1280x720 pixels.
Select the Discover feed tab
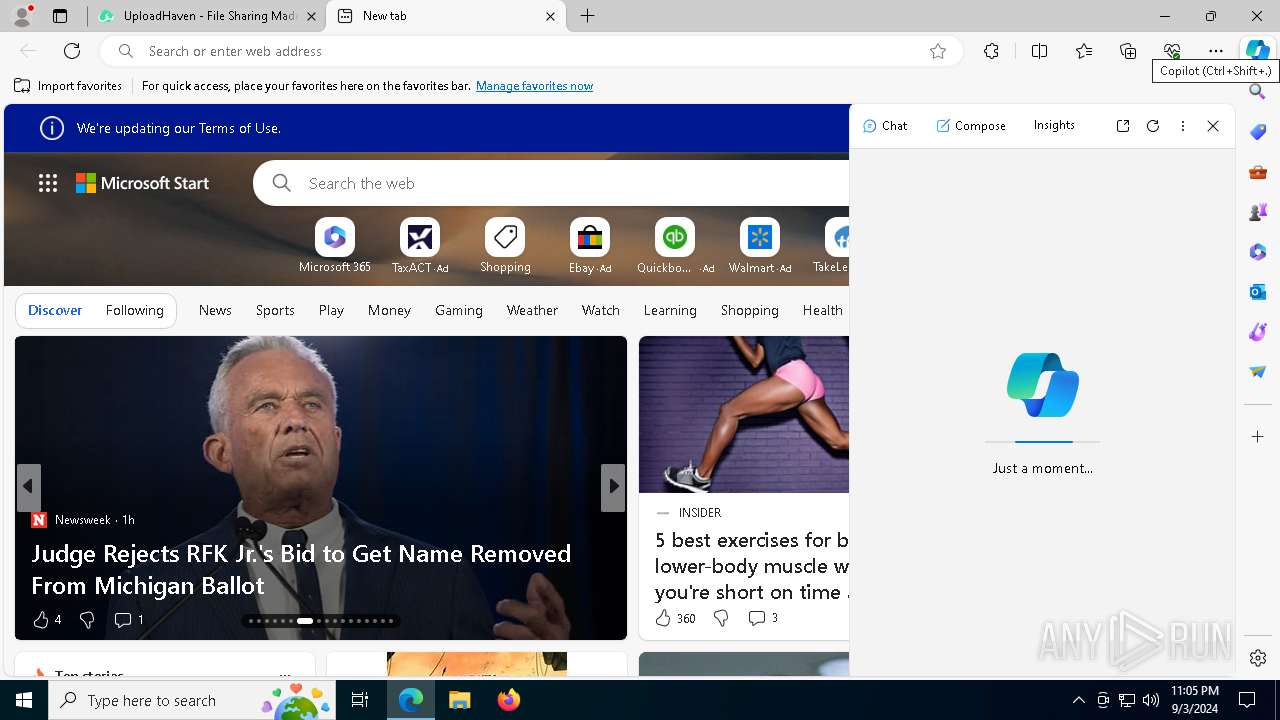pos(55,310)
